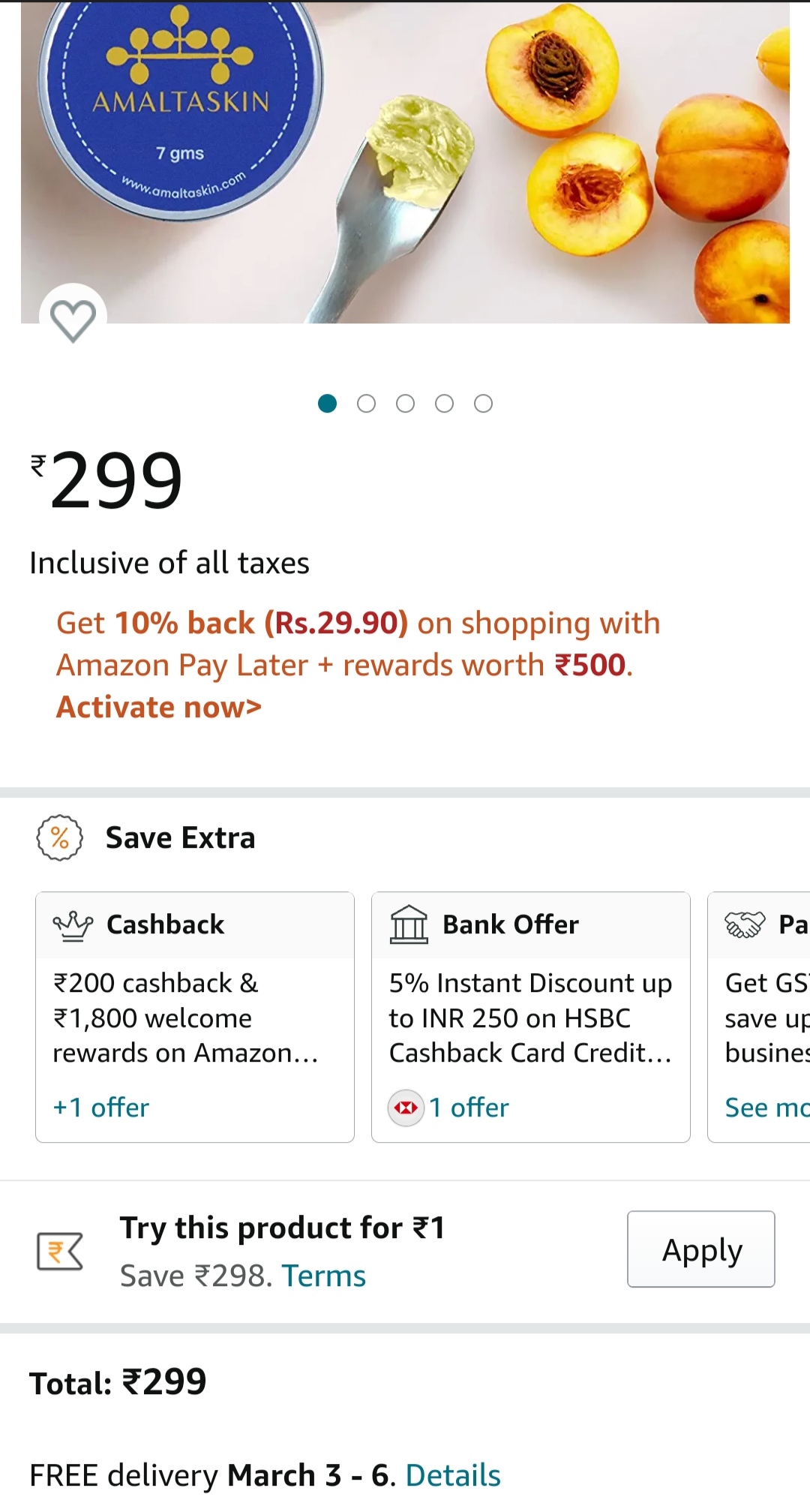Switch to the fourth image dot

coord(444,404)
